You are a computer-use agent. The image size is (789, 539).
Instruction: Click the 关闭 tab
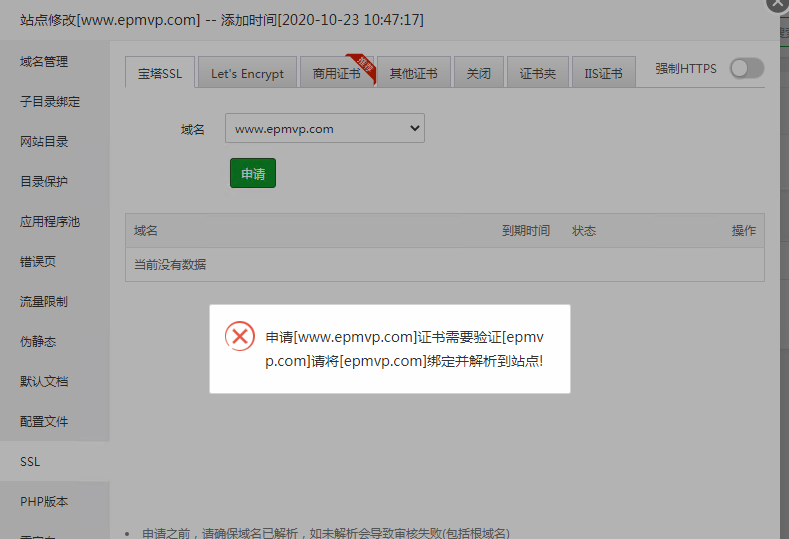coord(479,72)
